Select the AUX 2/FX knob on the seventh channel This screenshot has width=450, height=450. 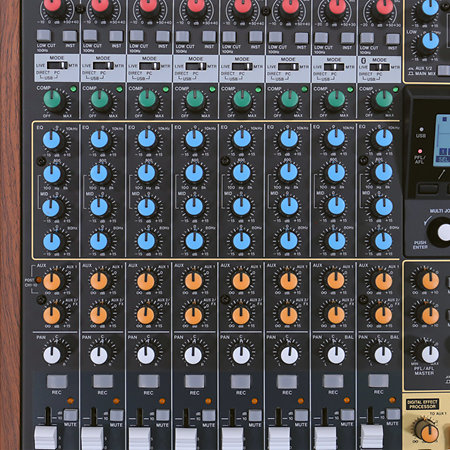pos(336,315)
